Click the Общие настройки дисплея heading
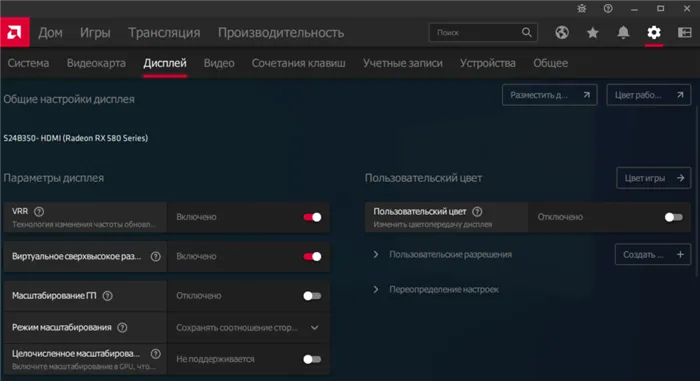This screenshot has height=381, width=700. coord(69,99)
